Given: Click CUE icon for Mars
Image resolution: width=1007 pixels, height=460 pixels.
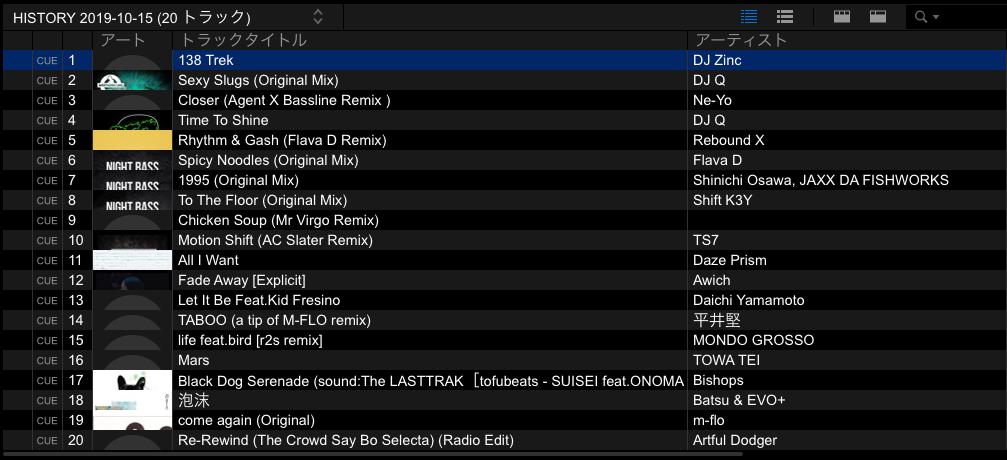Looking at the screenshot, I should pos(47,360).
